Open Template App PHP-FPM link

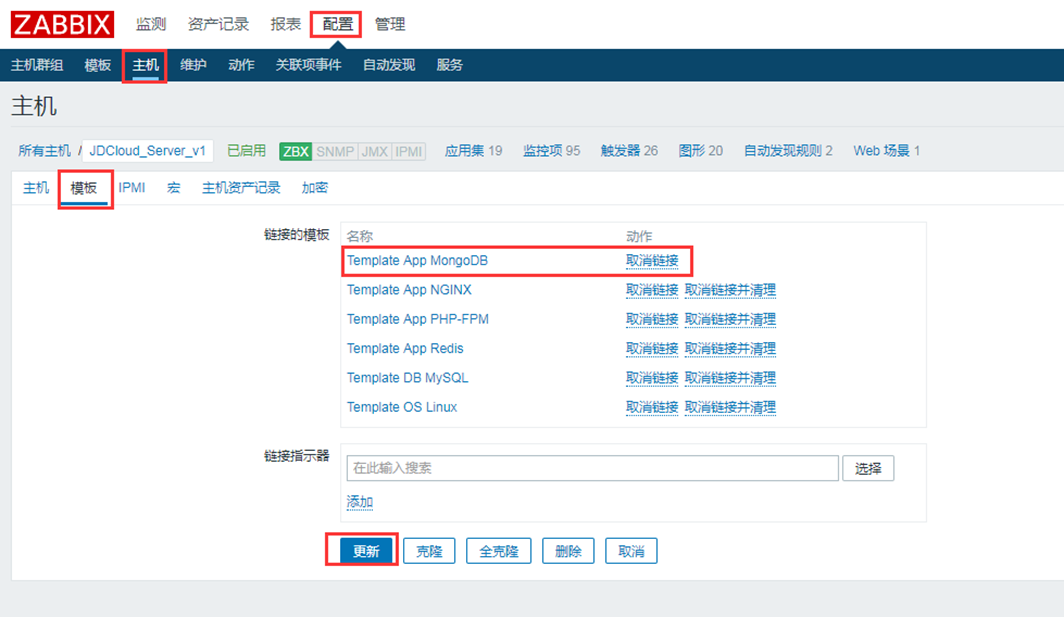(x=418, y=319)
